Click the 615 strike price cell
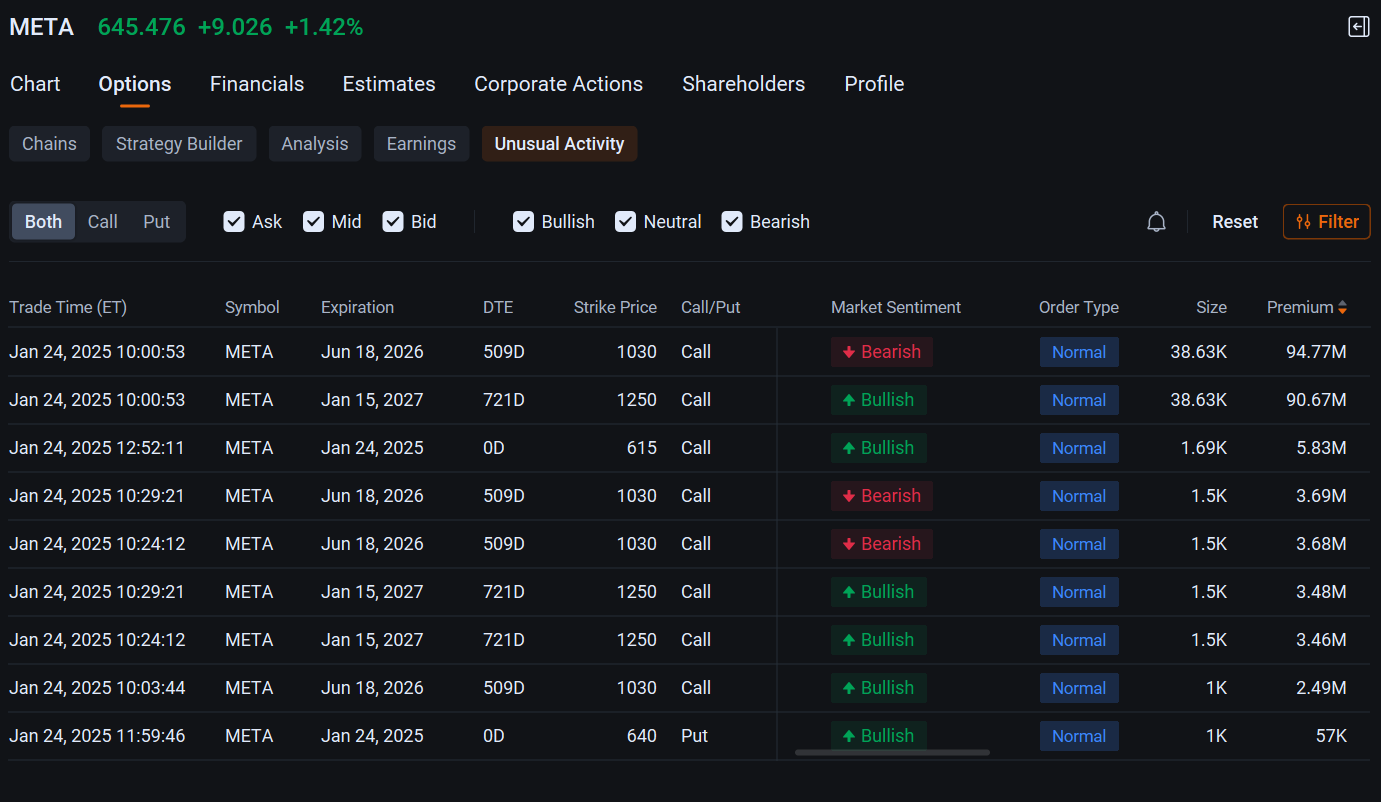The height and width of the screenshot is (802, 1381). 641,448
